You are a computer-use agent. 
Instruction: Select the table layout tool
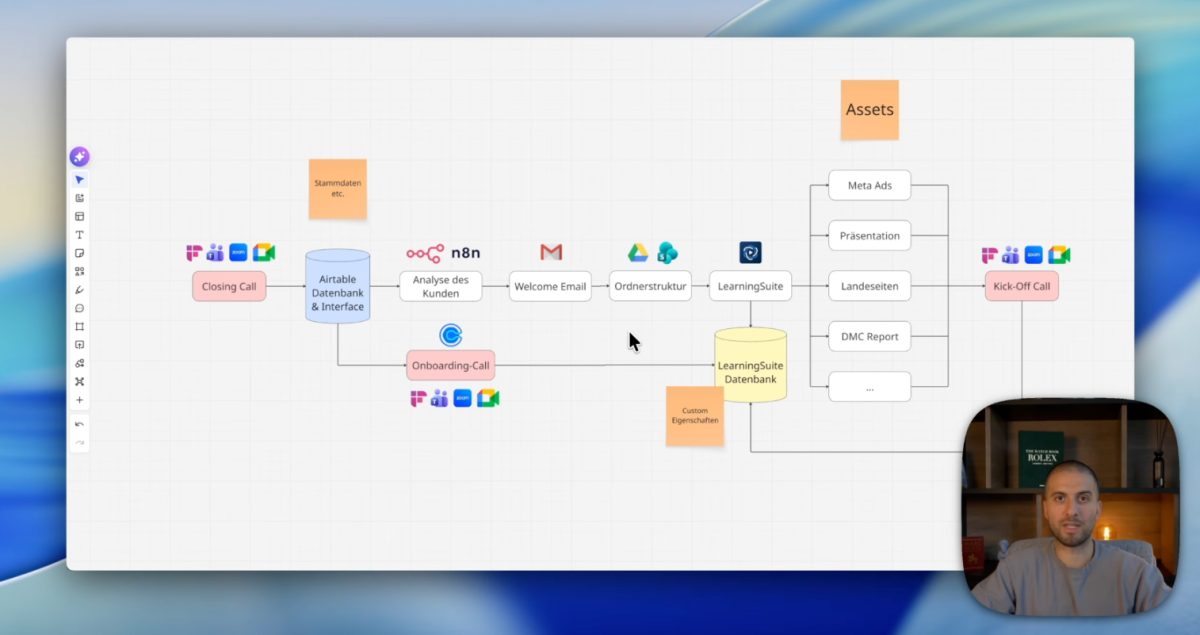[79, 216]
